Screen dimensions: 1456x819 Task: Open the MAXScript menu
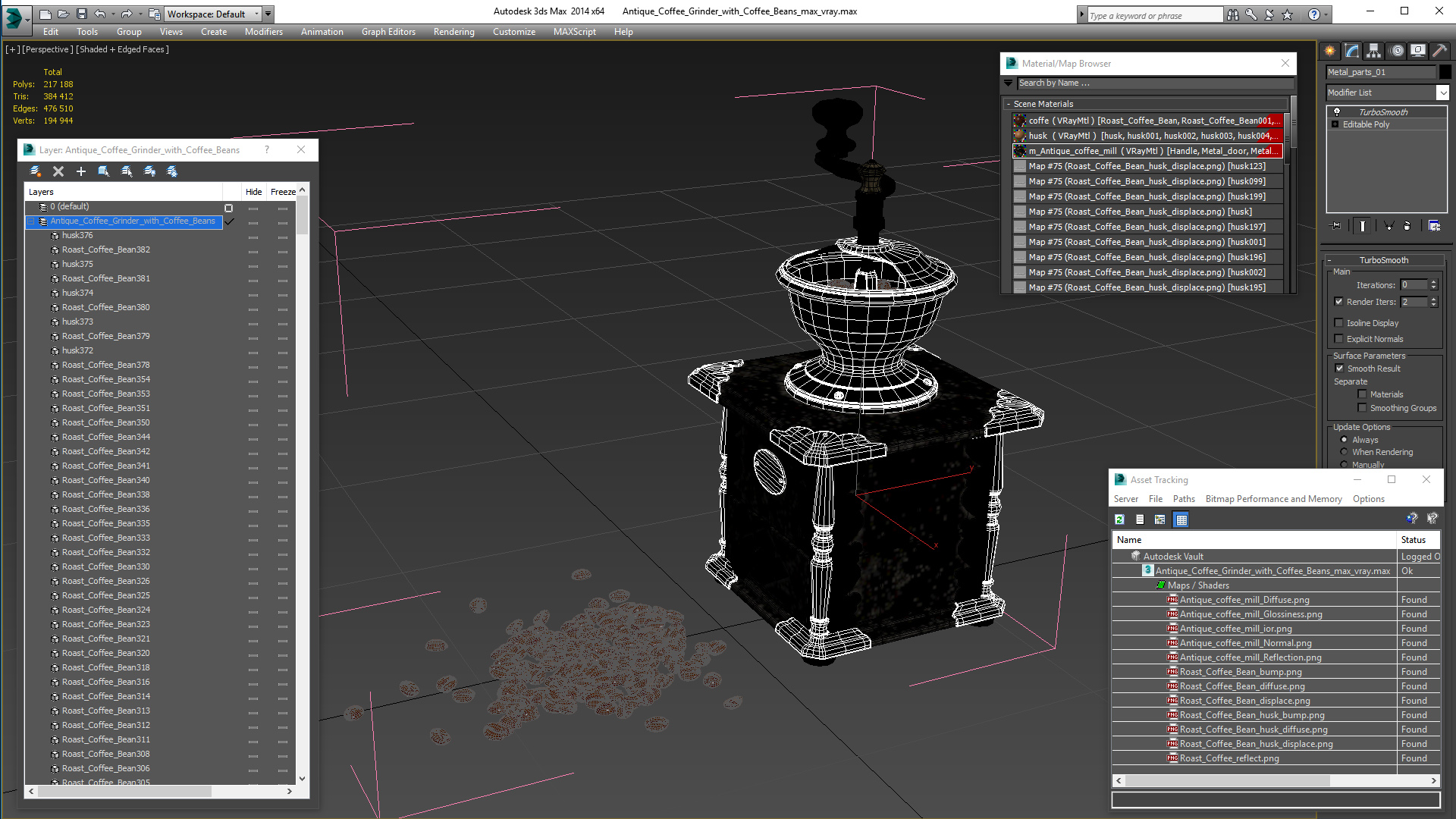pyautogui.click(x=574, y=32)
